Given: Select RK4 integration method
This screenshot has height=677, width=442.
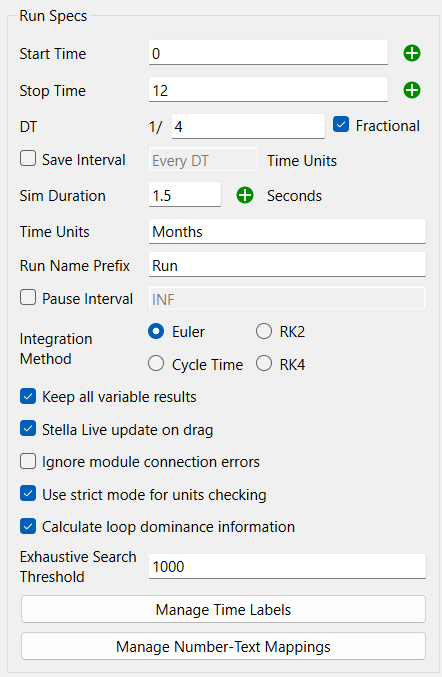Looking at the screenshot, I should 264,364.
